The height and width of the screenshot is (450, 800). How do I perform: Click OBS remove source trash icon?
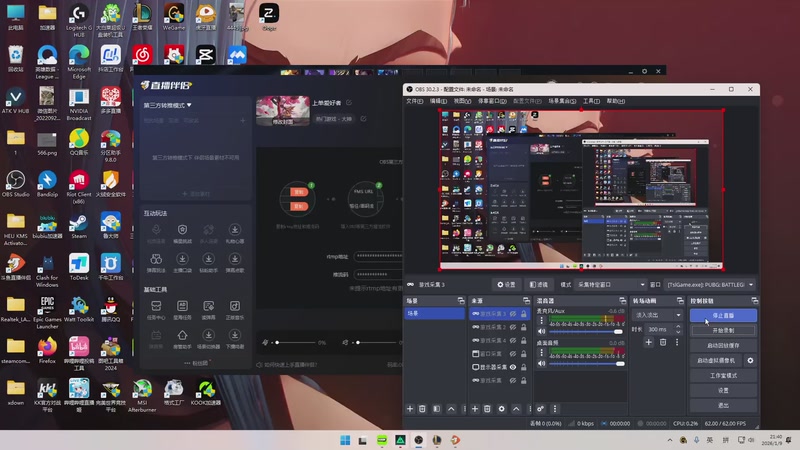(x=487, y=409)
